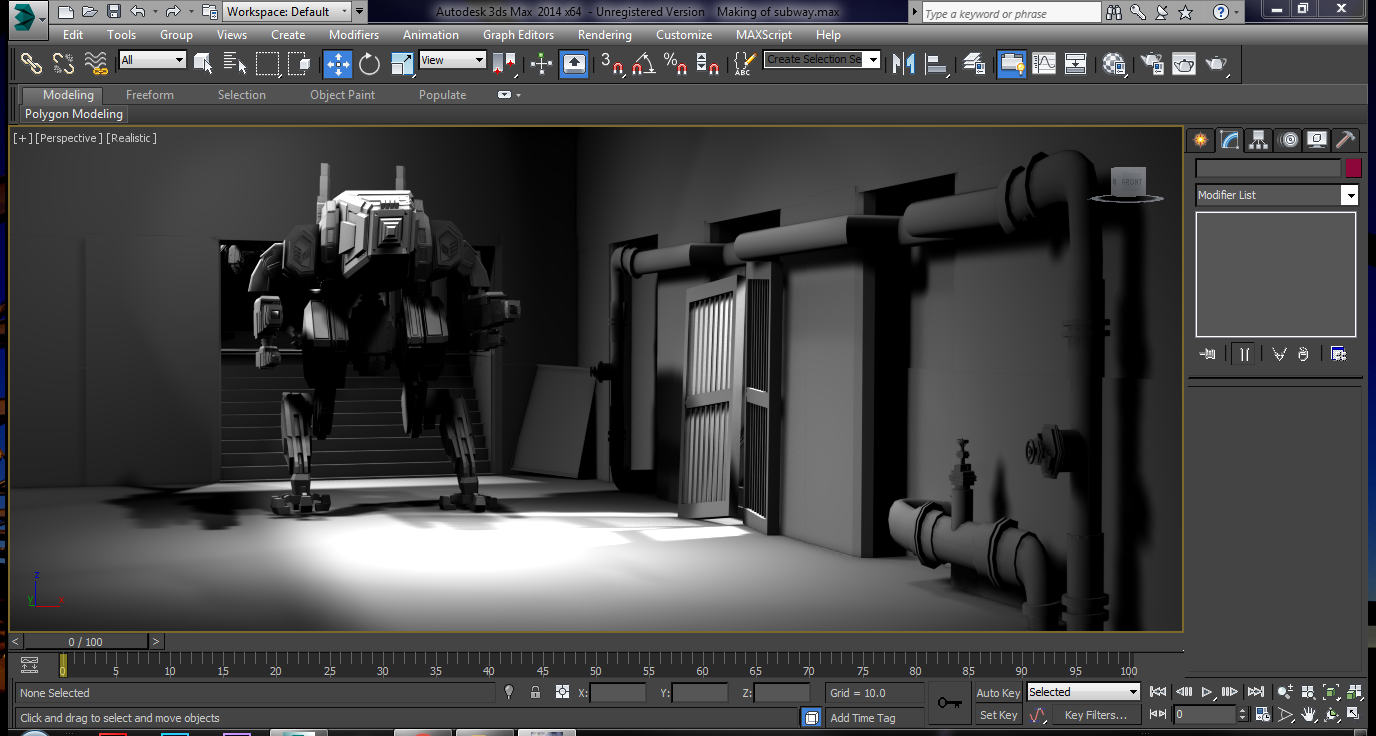Viewport: 1376px width, 736px height.
Task: Open the Select by Name dialog
Action: pyautogui.click(x=236, y=64)
